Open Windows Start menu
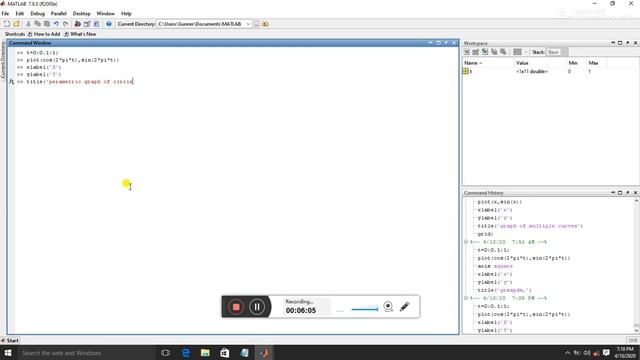 coord(8,353)
